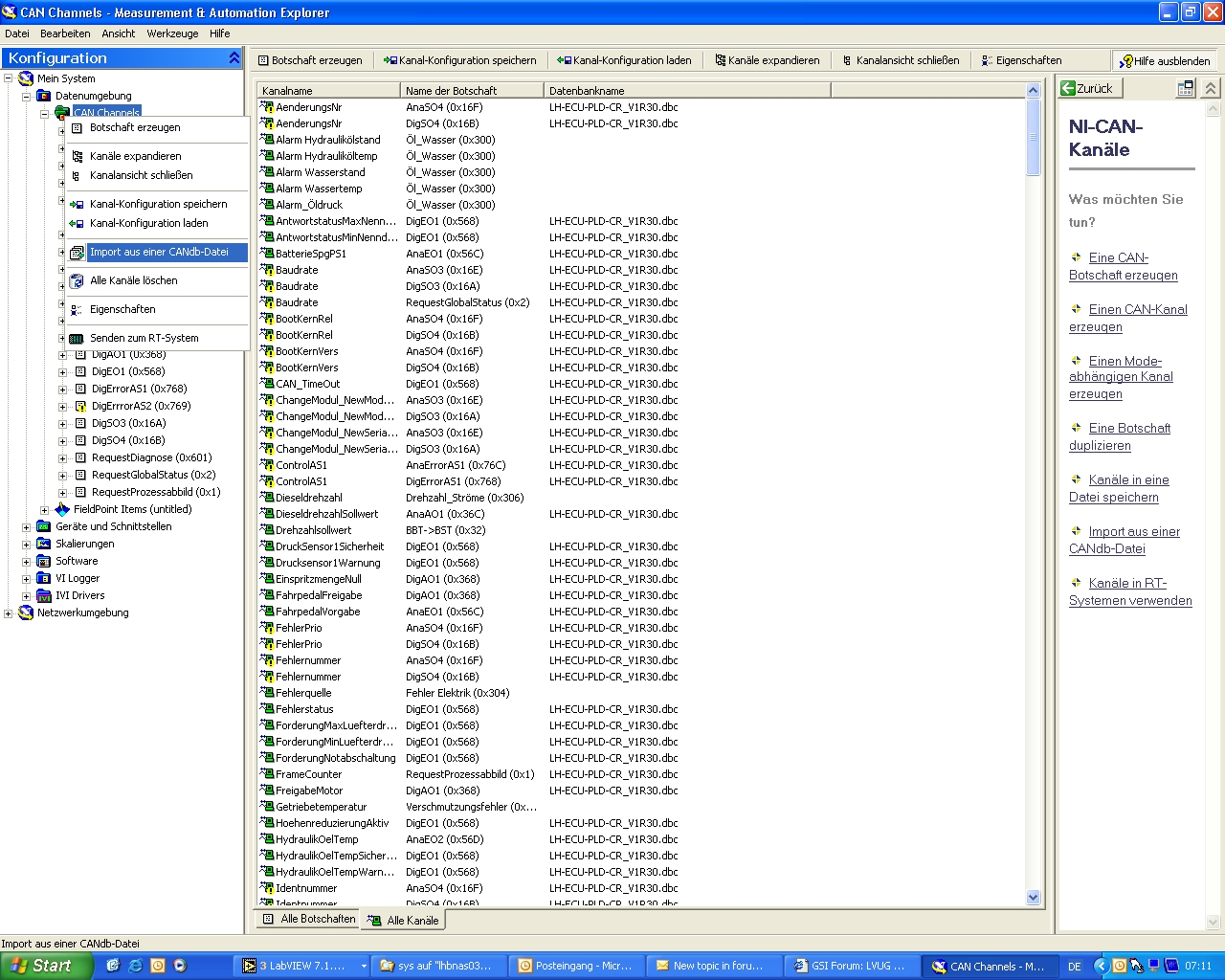The height and width of the screenshot is (980, 1225).
Task: Click the Alle Kanäle löschen menu icon
Action: pos(77,281)
